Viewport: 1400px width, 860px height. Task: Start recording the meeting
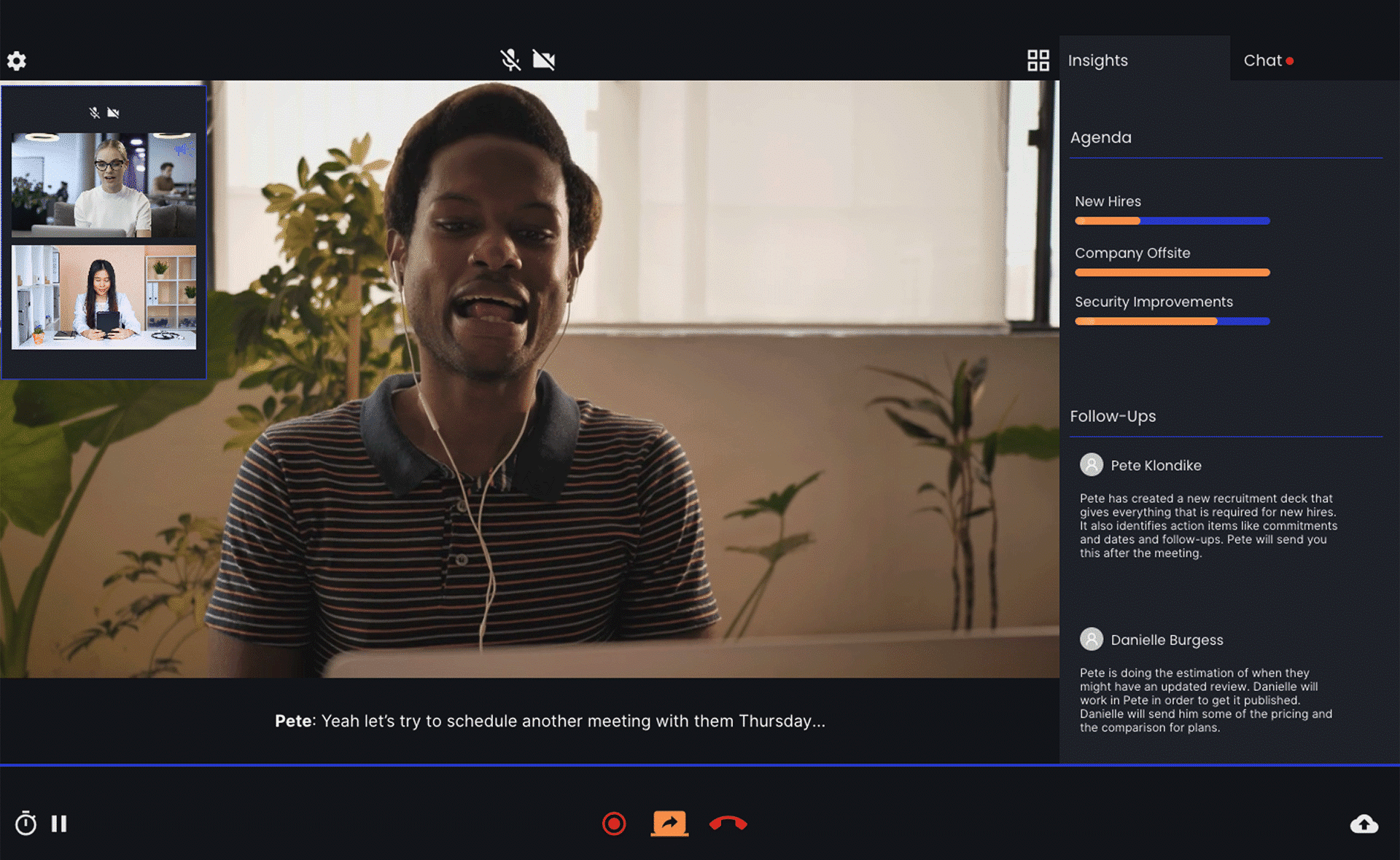click(x=614, y=824)
